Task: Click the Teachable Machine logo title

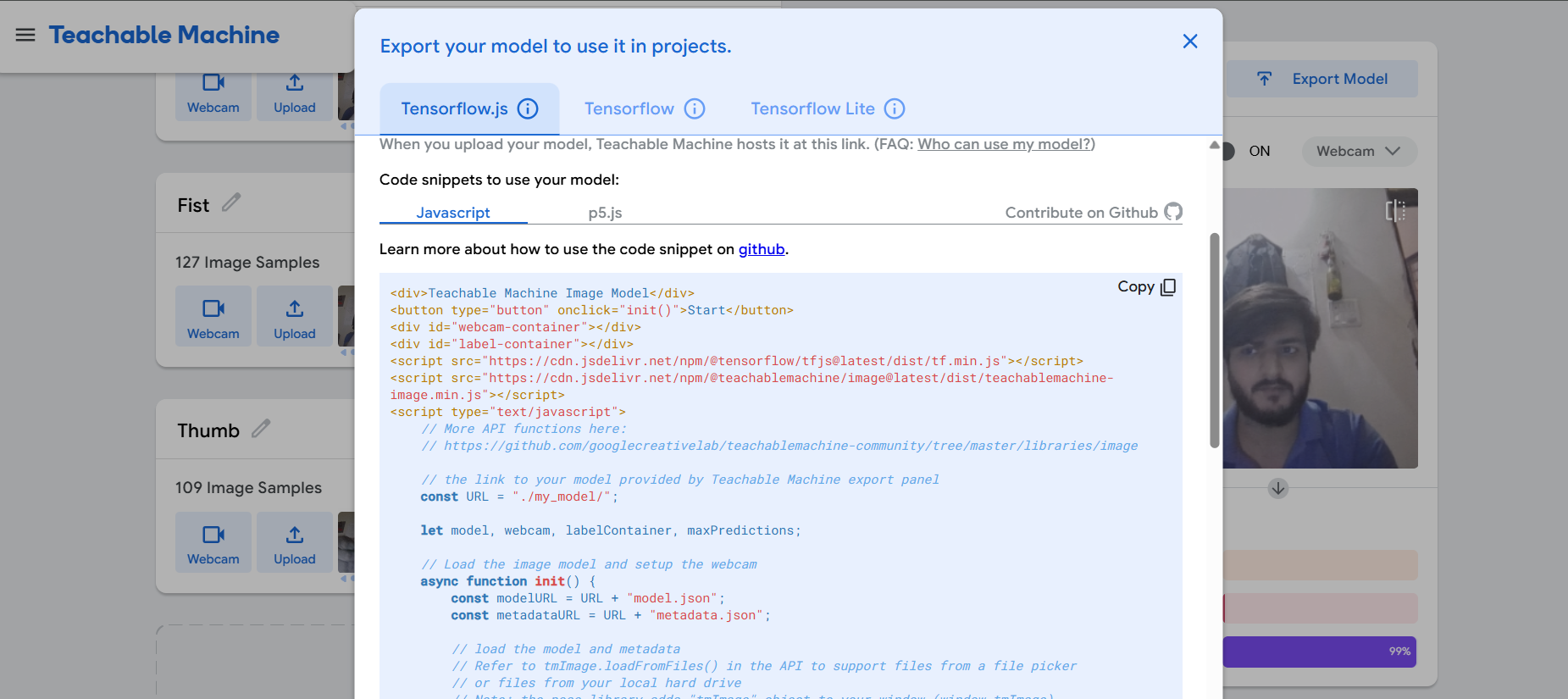Action: [x=163, y=35]
